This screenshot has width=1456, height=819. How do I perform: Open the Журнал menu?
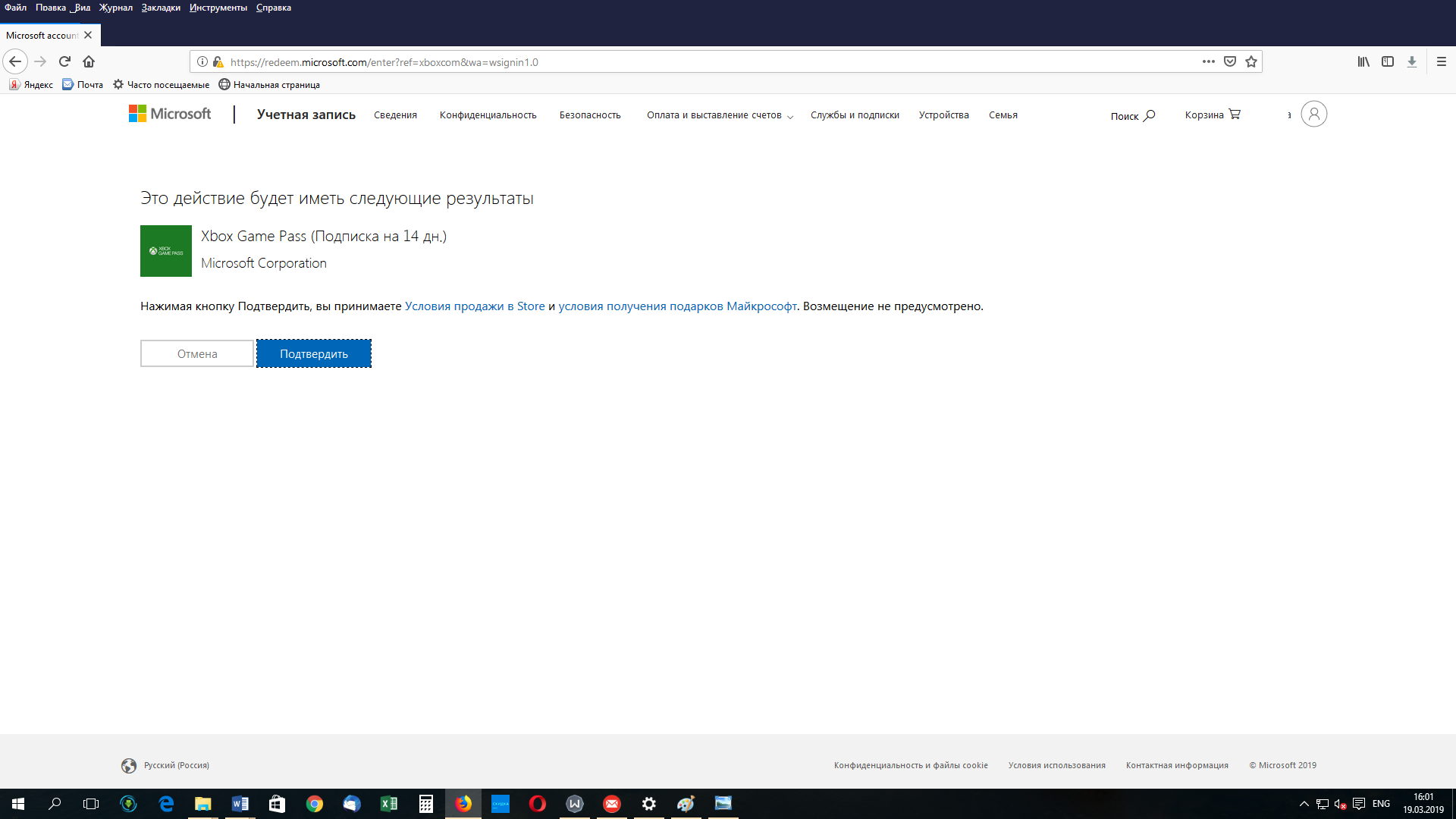tap(115, 8)
